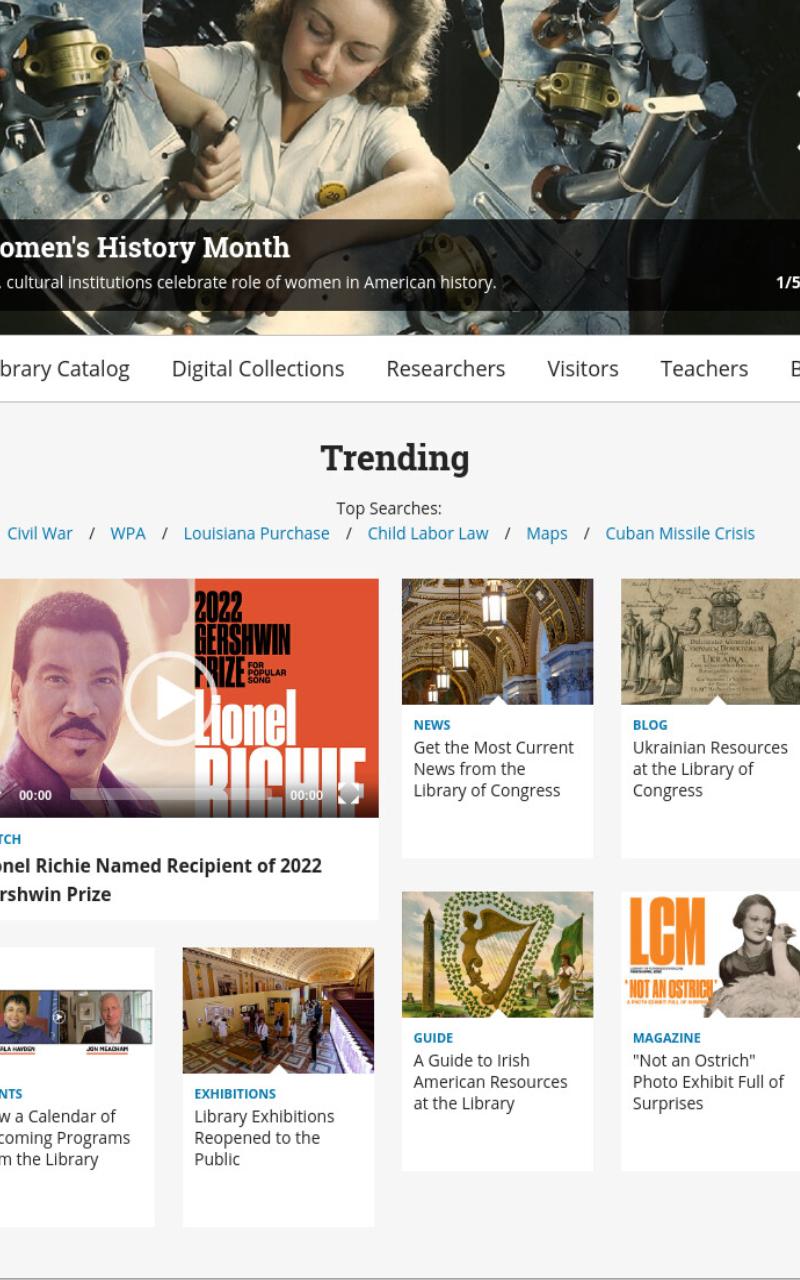Viewport: 800px width, 1280px height.
Task: Search the top term Louisiana Purchase
Action: [x=256, y=533]
